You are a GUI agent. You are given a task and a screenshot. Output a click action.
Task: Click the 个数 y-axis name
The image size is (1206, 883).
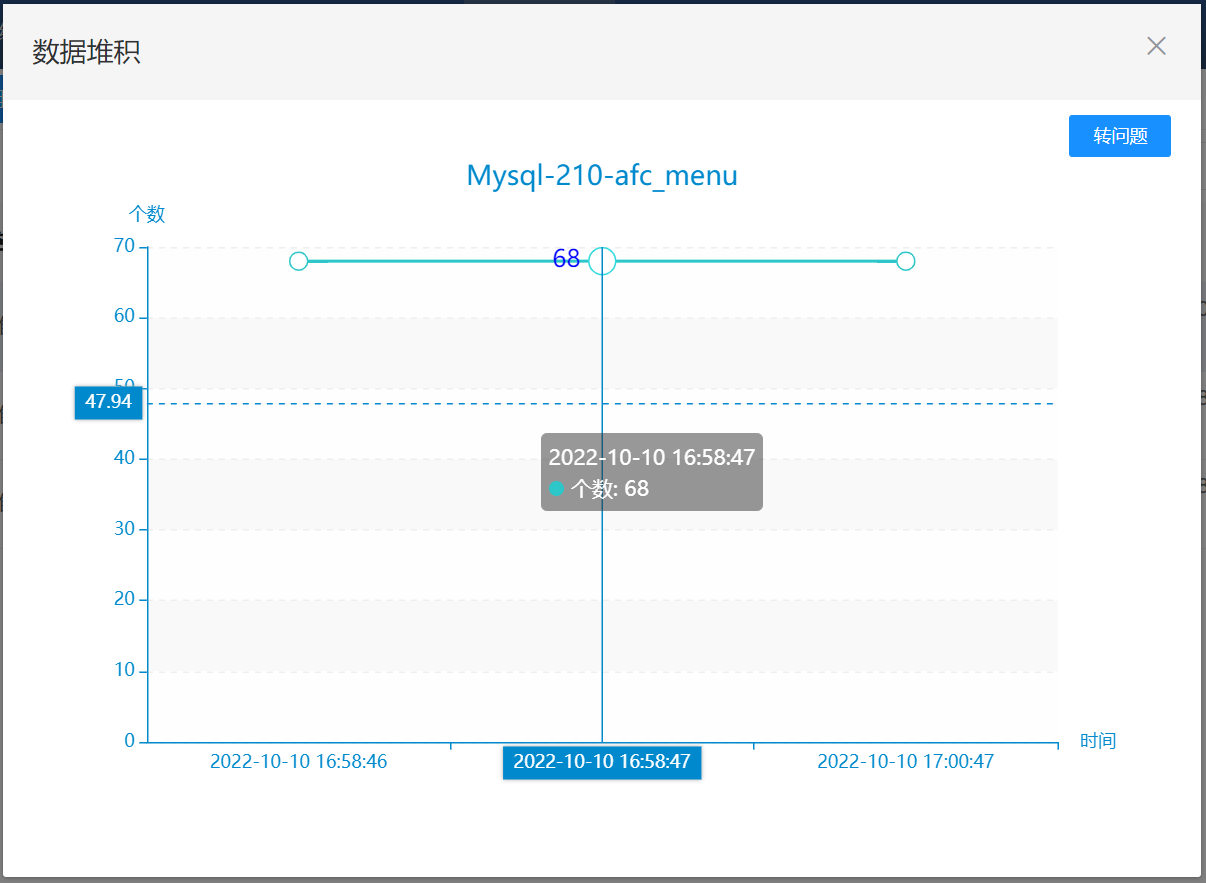pyautogui.click(x=147, y=213)
